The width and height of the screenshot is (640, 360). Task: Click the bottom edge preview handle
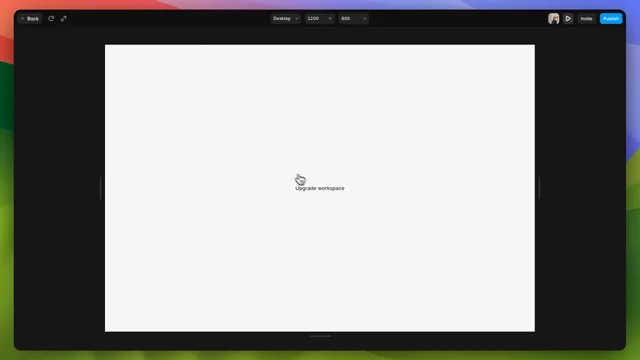pos(320,336)
